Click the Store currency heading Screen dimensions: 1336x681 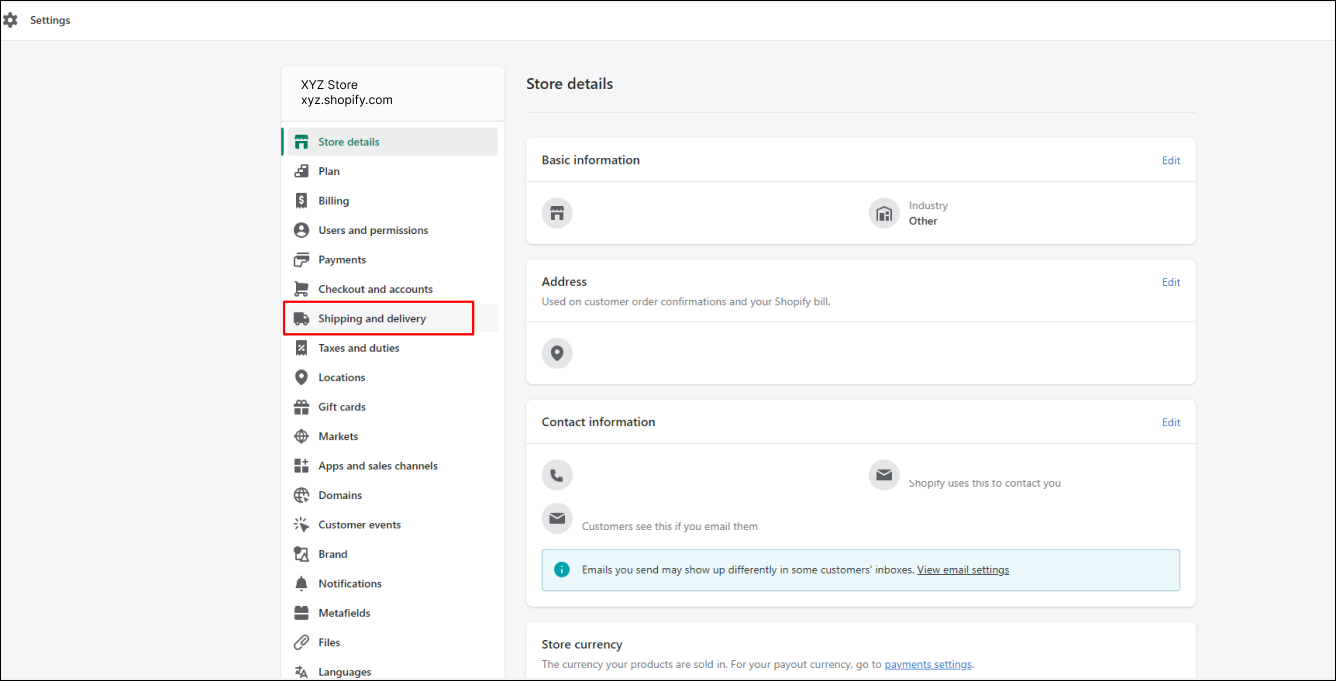click(582, 645)
